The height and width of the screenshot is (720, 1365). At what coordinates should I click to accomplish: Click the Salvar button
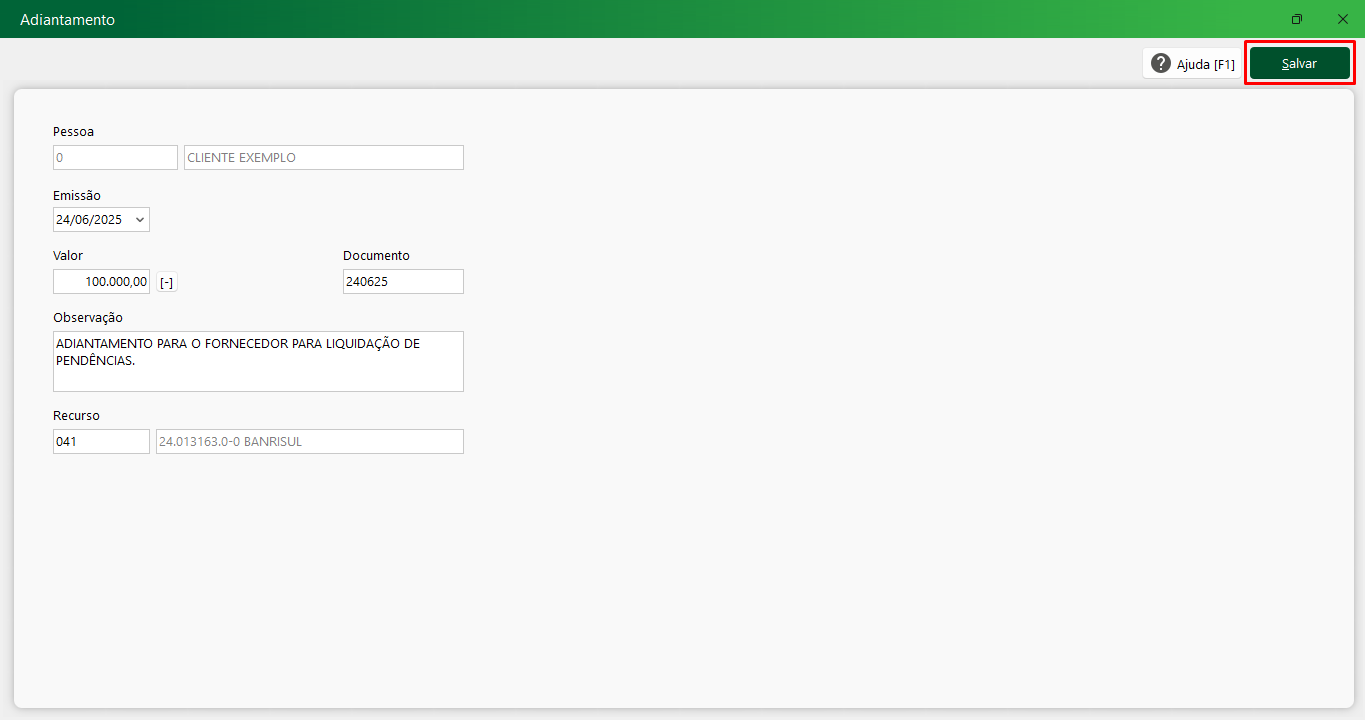point(1299,63)
